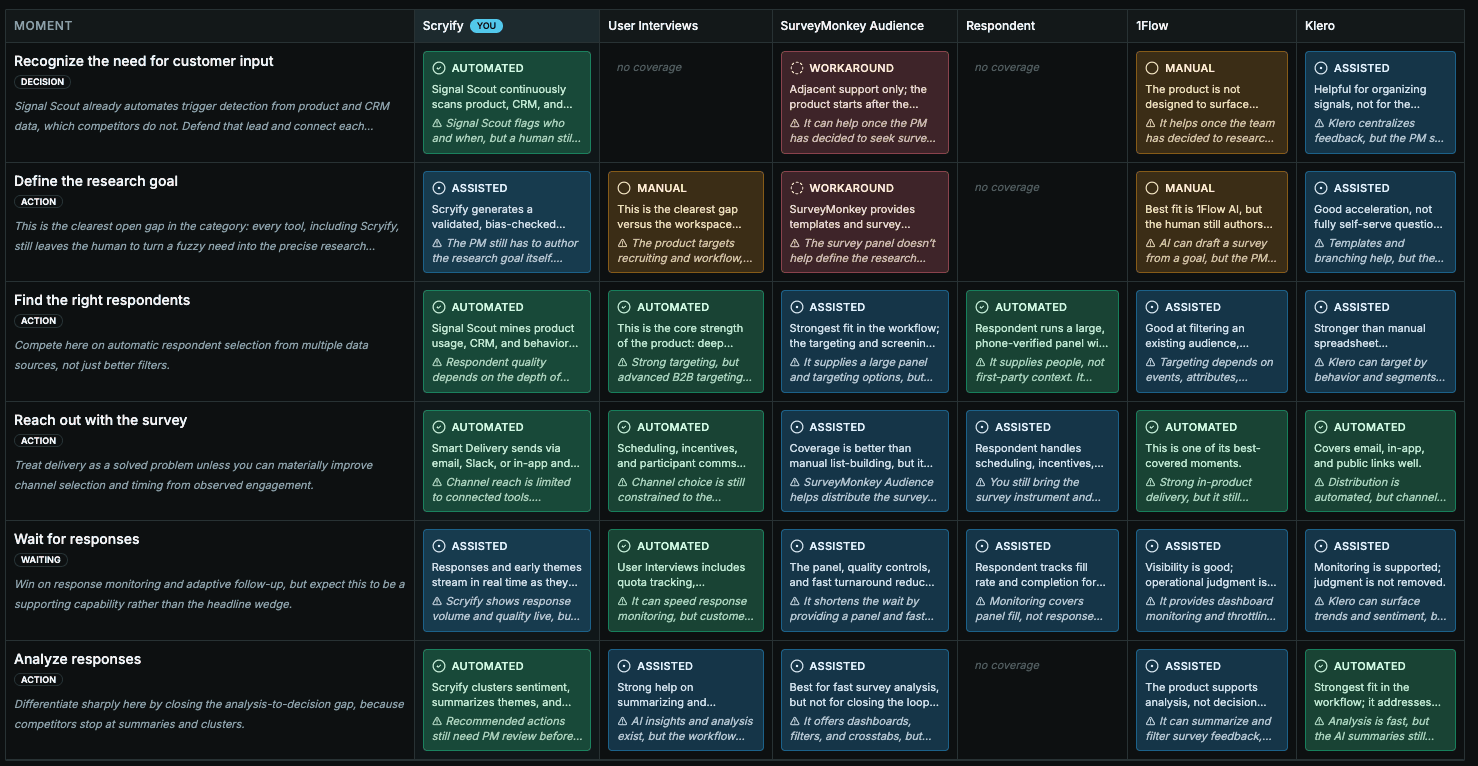Click the Manual icon in User Interviews' Define goal card
The image size is (1478, 766).
(x=624, y=188)
